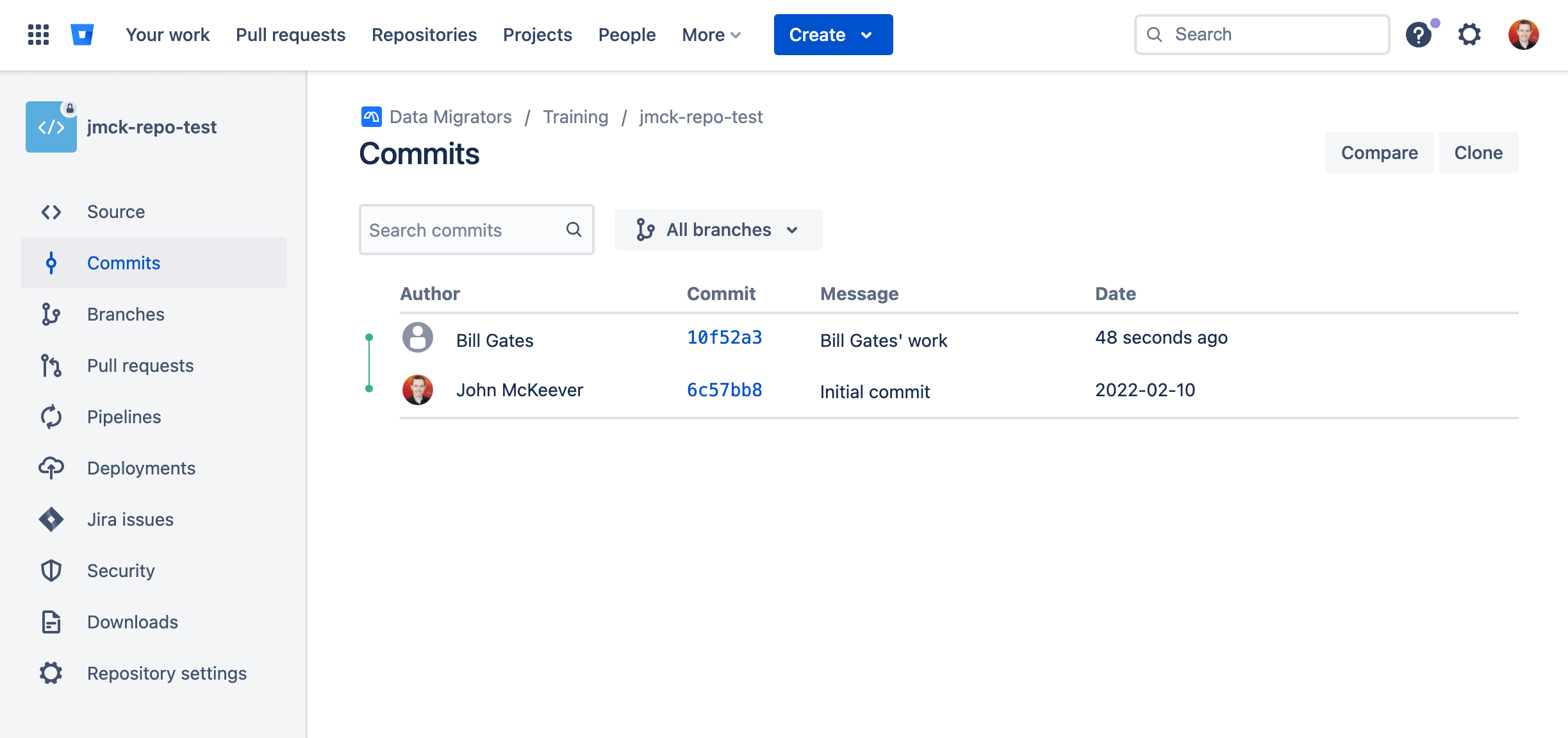Click the jmck-repo-test repository avatar icon
Image resolution: width=1568 pixels, height=738 pixels.
pyautogui.click(x=51, y=127)
